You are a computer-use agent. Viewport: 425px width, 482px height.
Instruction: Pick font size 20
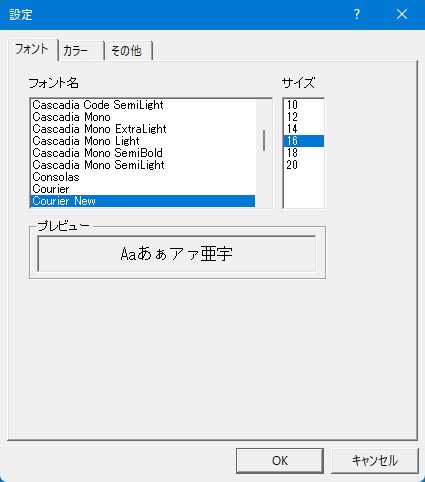(303, 165)
